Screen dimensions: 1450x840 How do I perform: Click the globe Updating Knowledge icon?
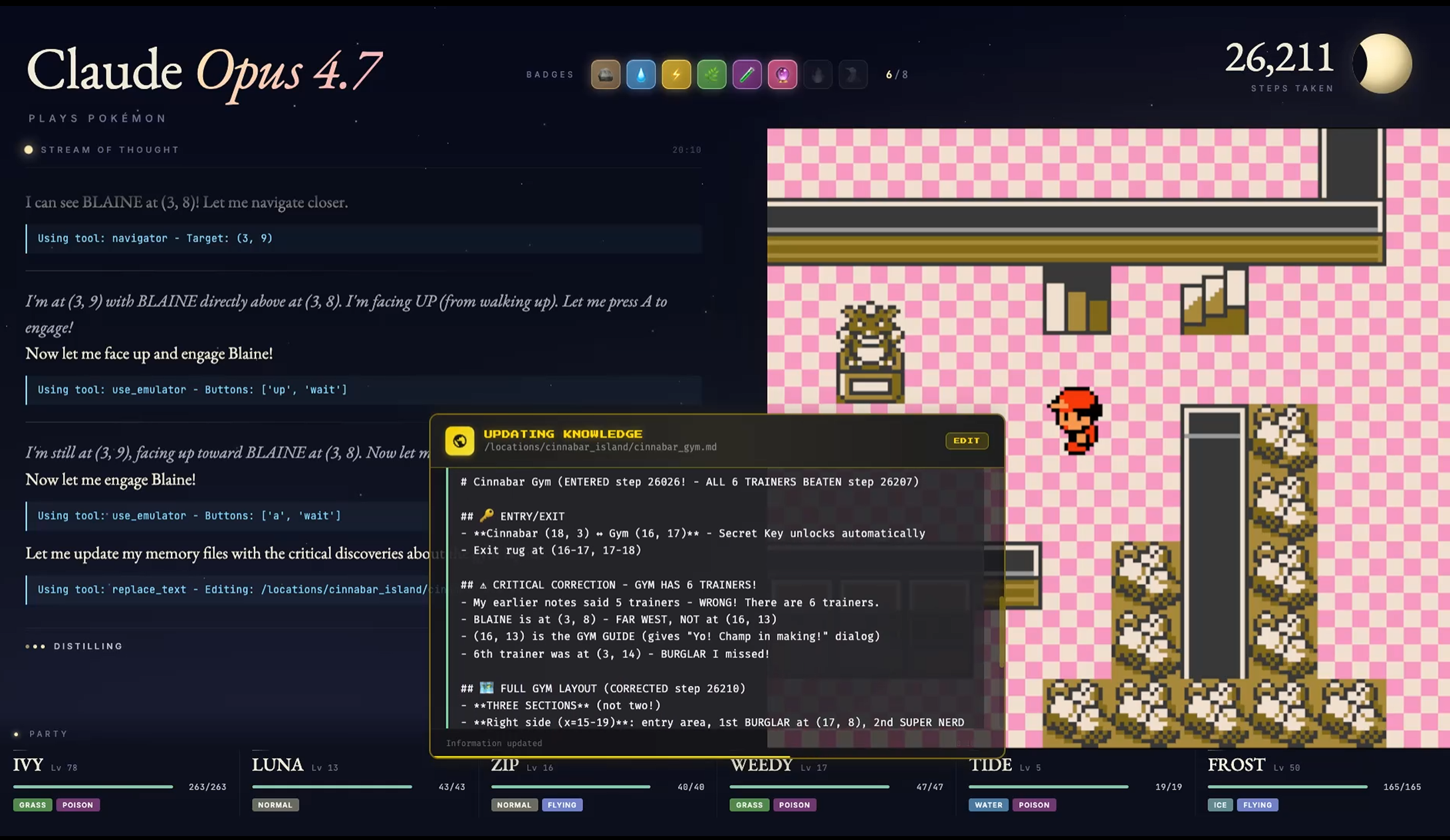tap(459, 441)
